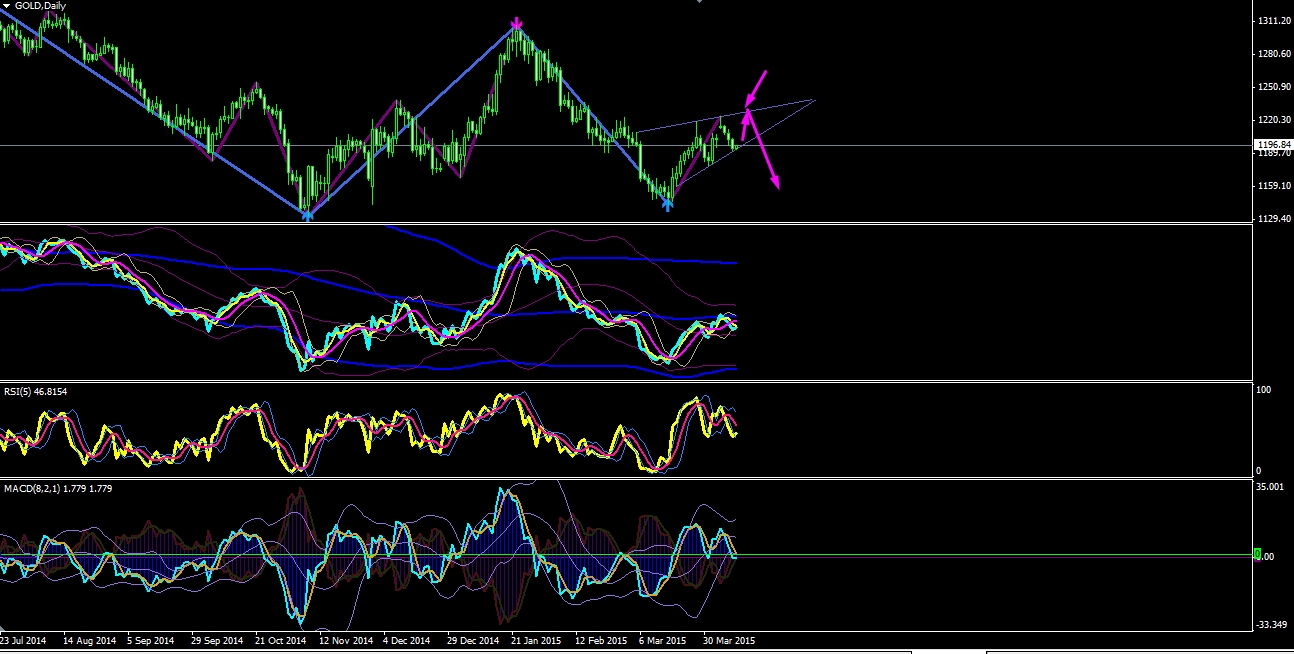Click the RSI scale value 100
1294x654 pixels.
pos(1264,390)
